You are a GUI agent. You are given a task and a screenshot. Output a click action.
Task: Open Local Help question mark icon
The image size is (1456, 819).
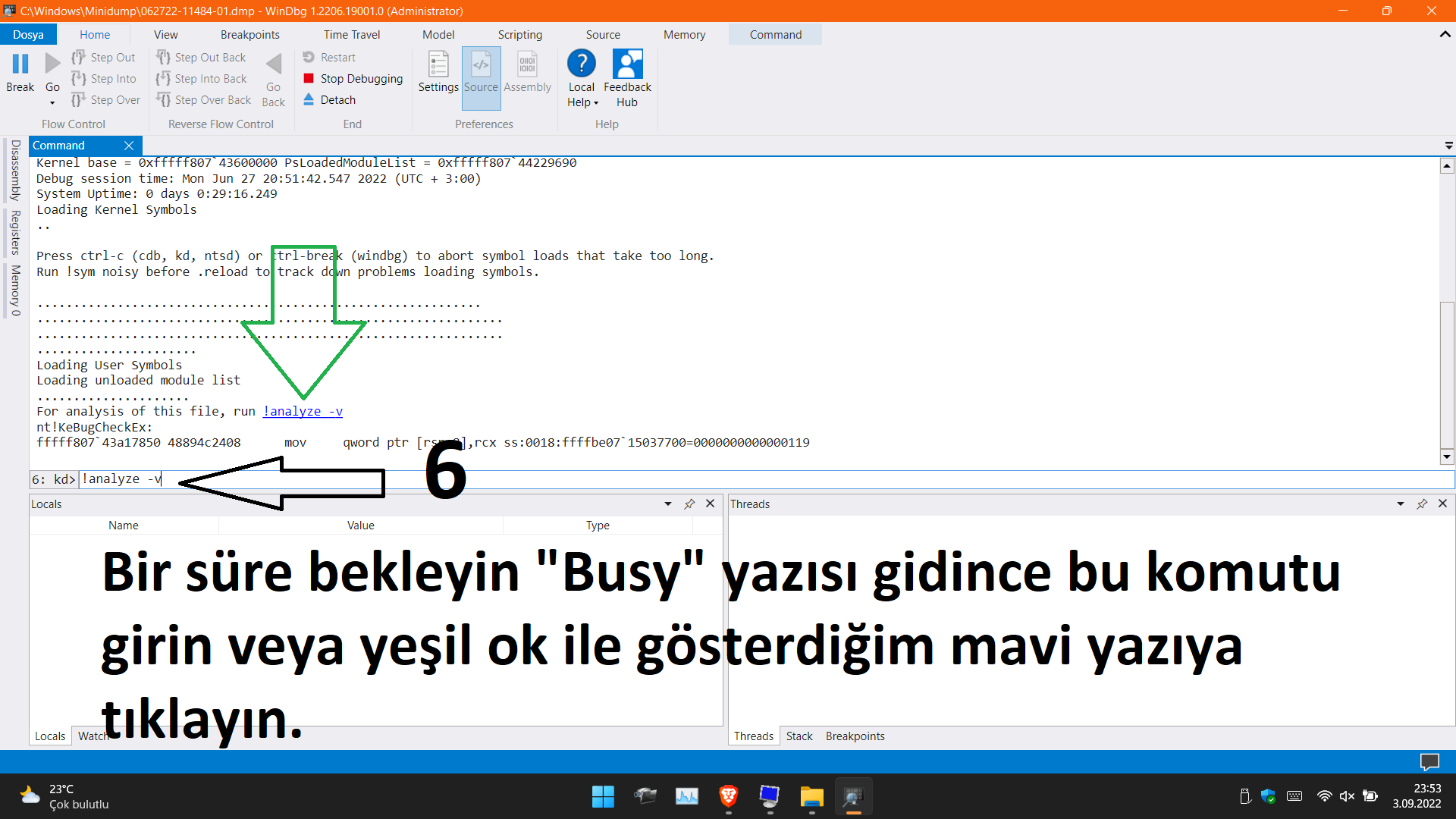(582, 64)
